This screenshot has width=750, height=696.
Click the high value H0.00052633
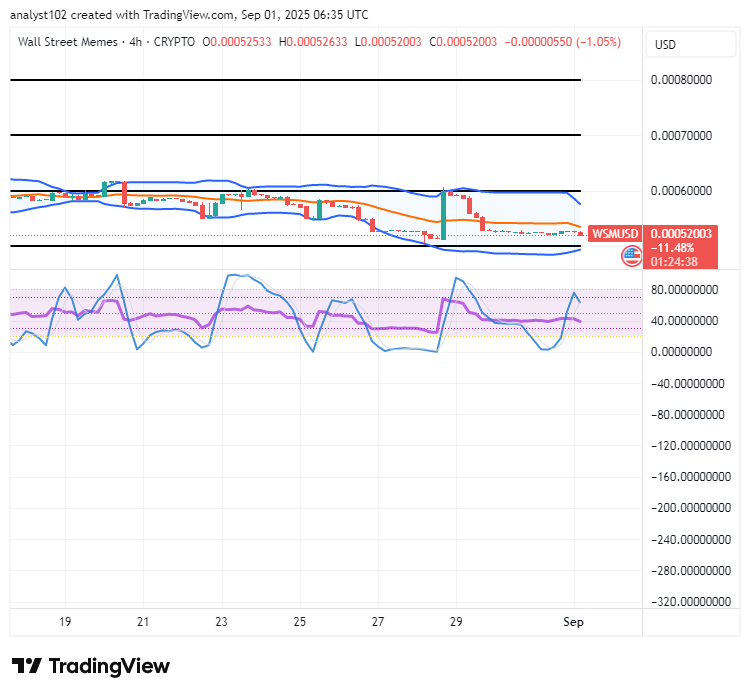(x=313, y=42)
